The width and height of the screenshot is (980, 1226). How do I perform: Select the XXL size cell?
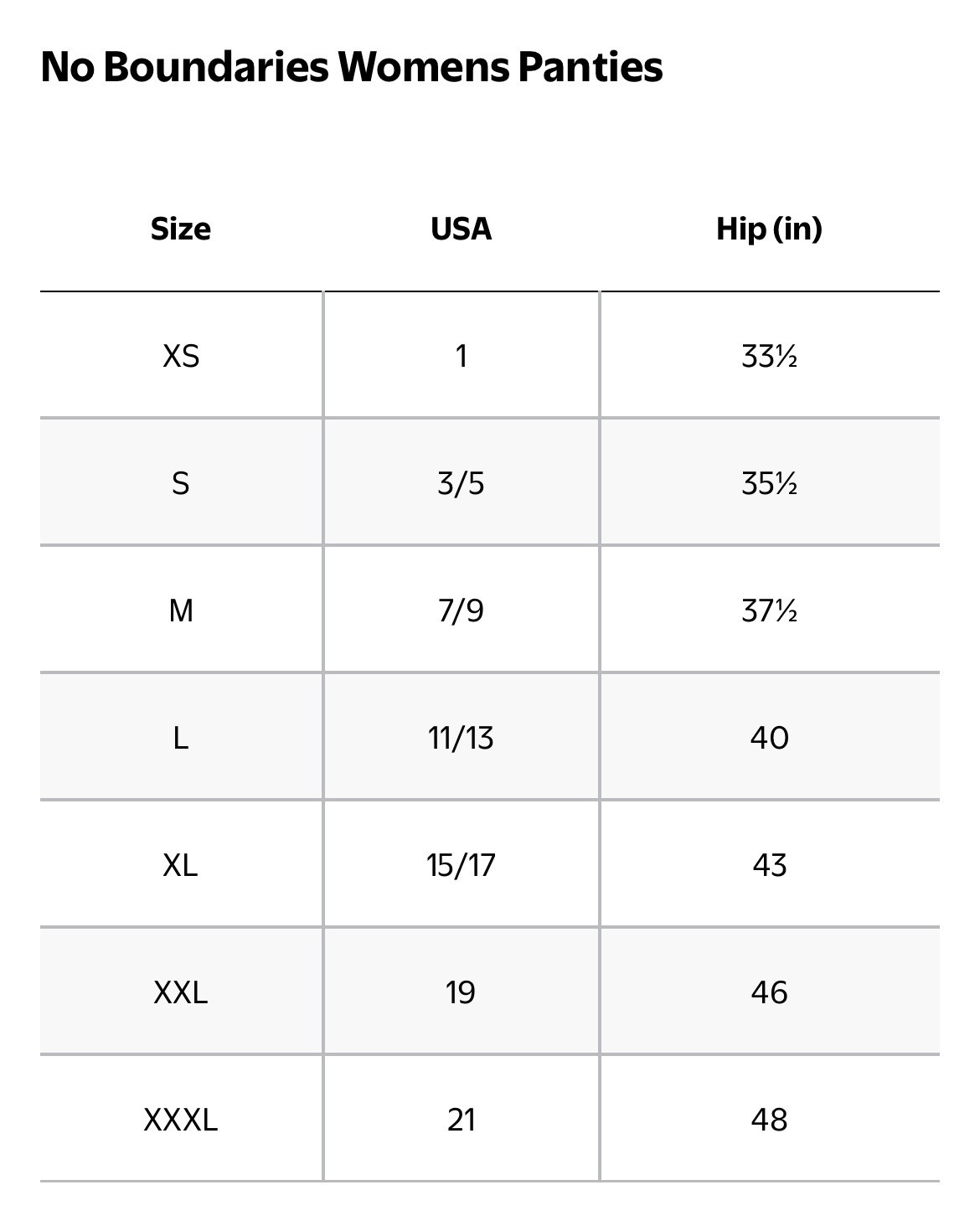click(x=181, y=992)
